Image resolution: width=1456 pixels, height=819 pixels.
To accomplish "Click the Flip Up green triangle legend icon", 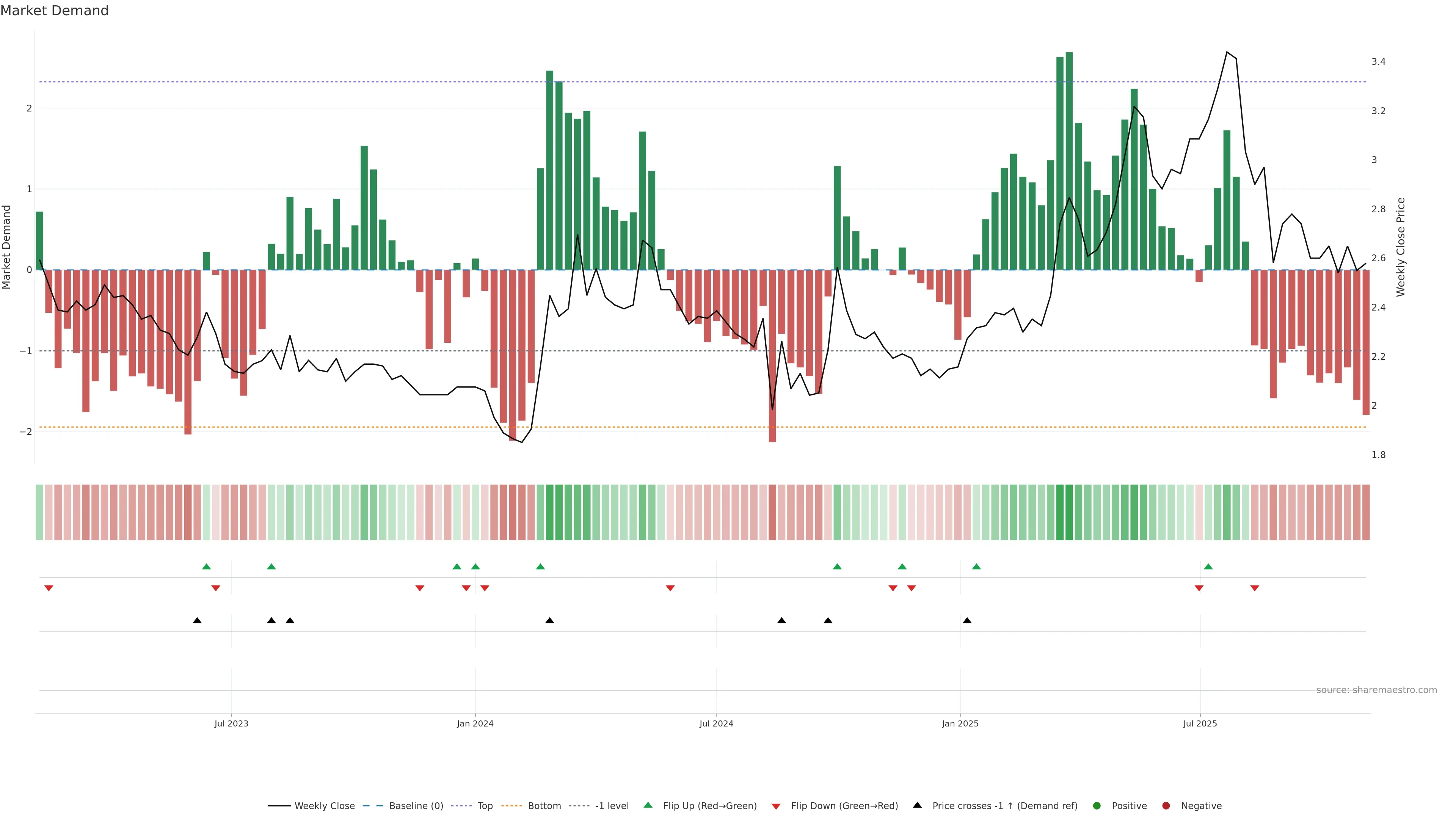I will pyautogui.click(x=648, y=805).
